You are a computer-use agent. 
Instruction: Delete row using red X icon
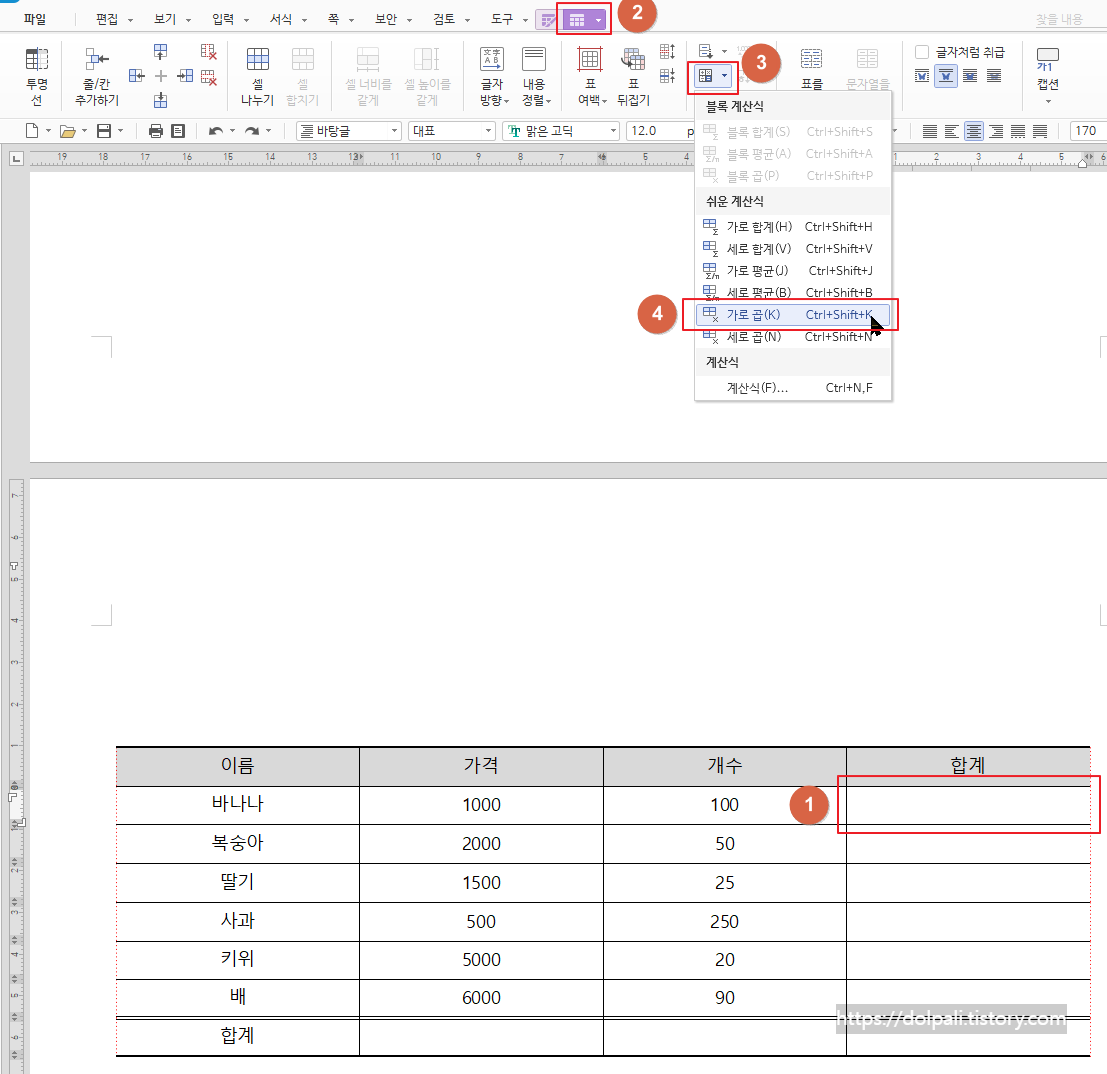coord(208,76)
